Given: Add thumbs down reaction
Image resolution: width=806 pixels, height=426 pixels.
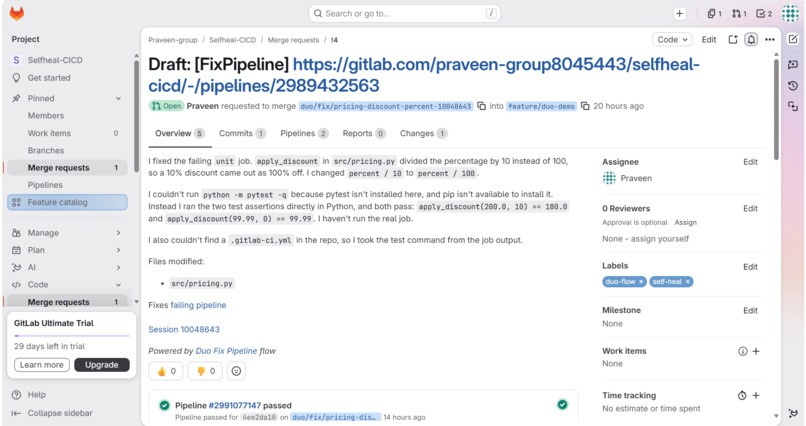Looking at the screenshot, I should (x=205, y=371).
